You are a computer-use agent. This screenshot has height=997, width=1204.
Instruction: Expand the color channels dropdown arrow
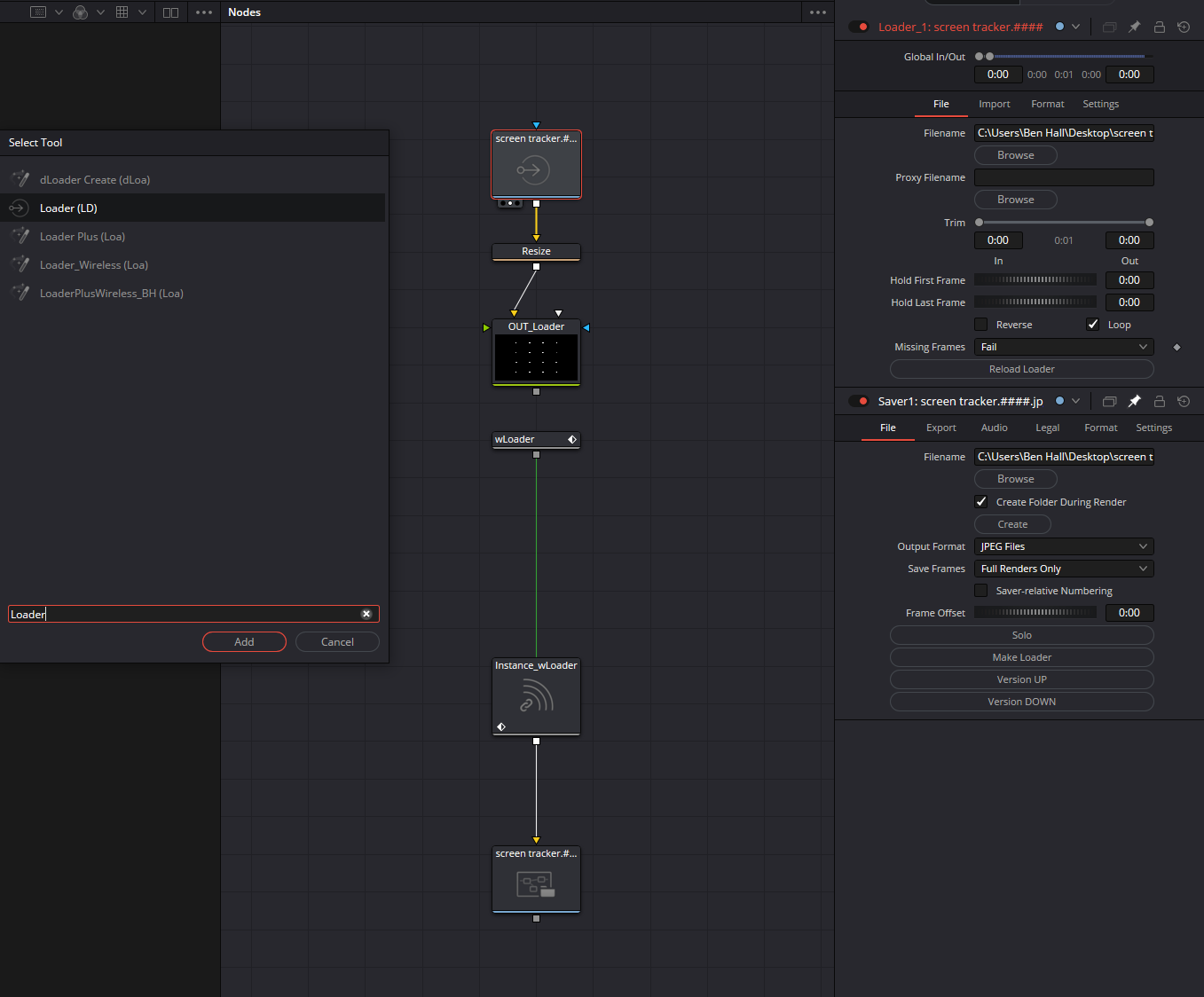pyautogui.click(x=100, y=12)
